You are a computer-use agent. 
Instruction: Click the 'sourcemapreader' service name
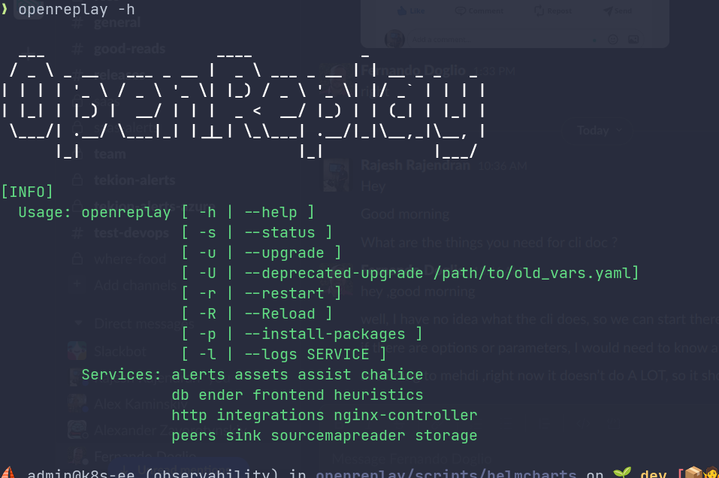pyautogui.click(x=338, y=435)
